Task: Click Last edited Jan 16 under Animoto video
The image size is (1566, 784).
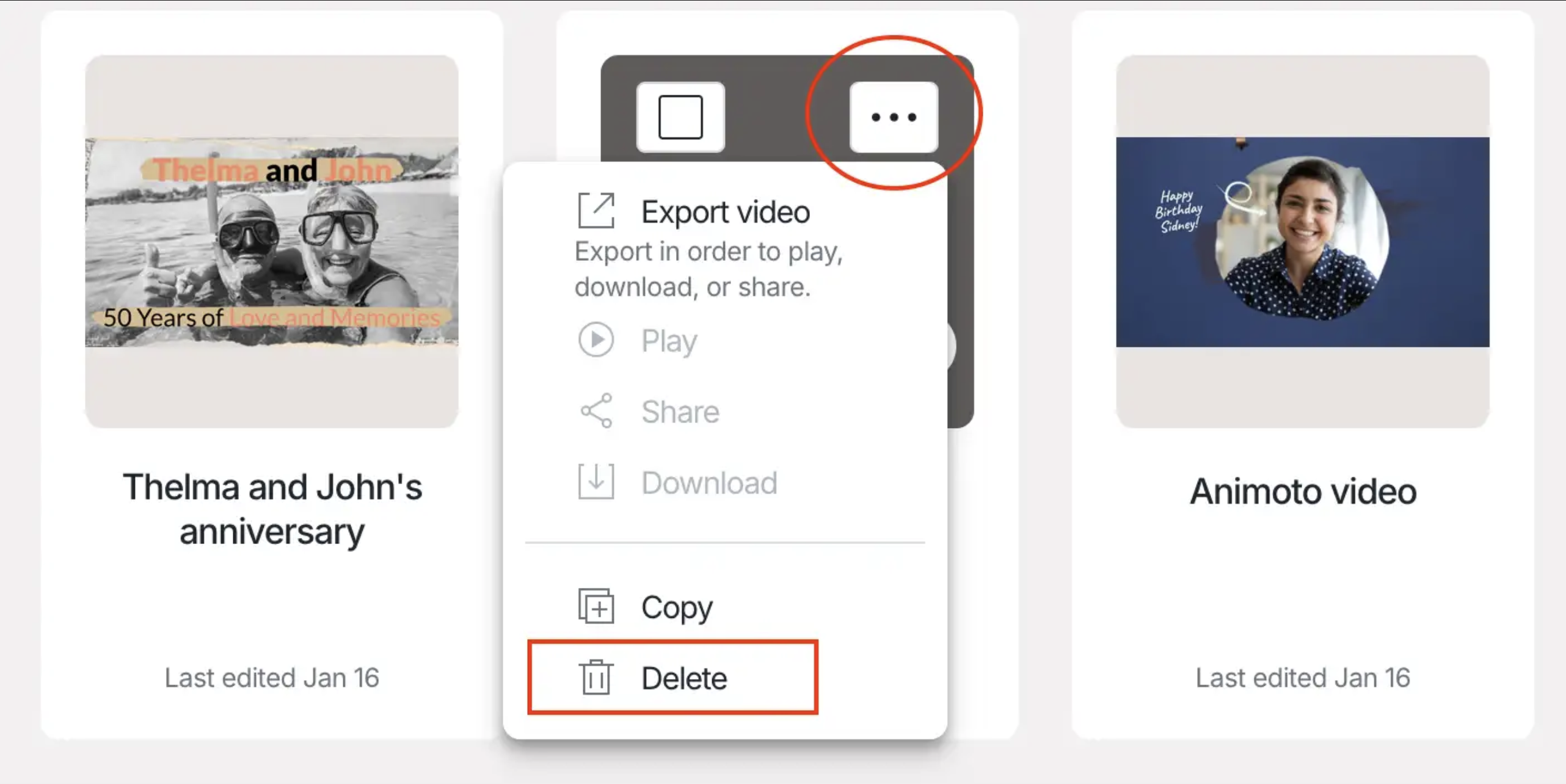Action: [x=1302, y=678]
